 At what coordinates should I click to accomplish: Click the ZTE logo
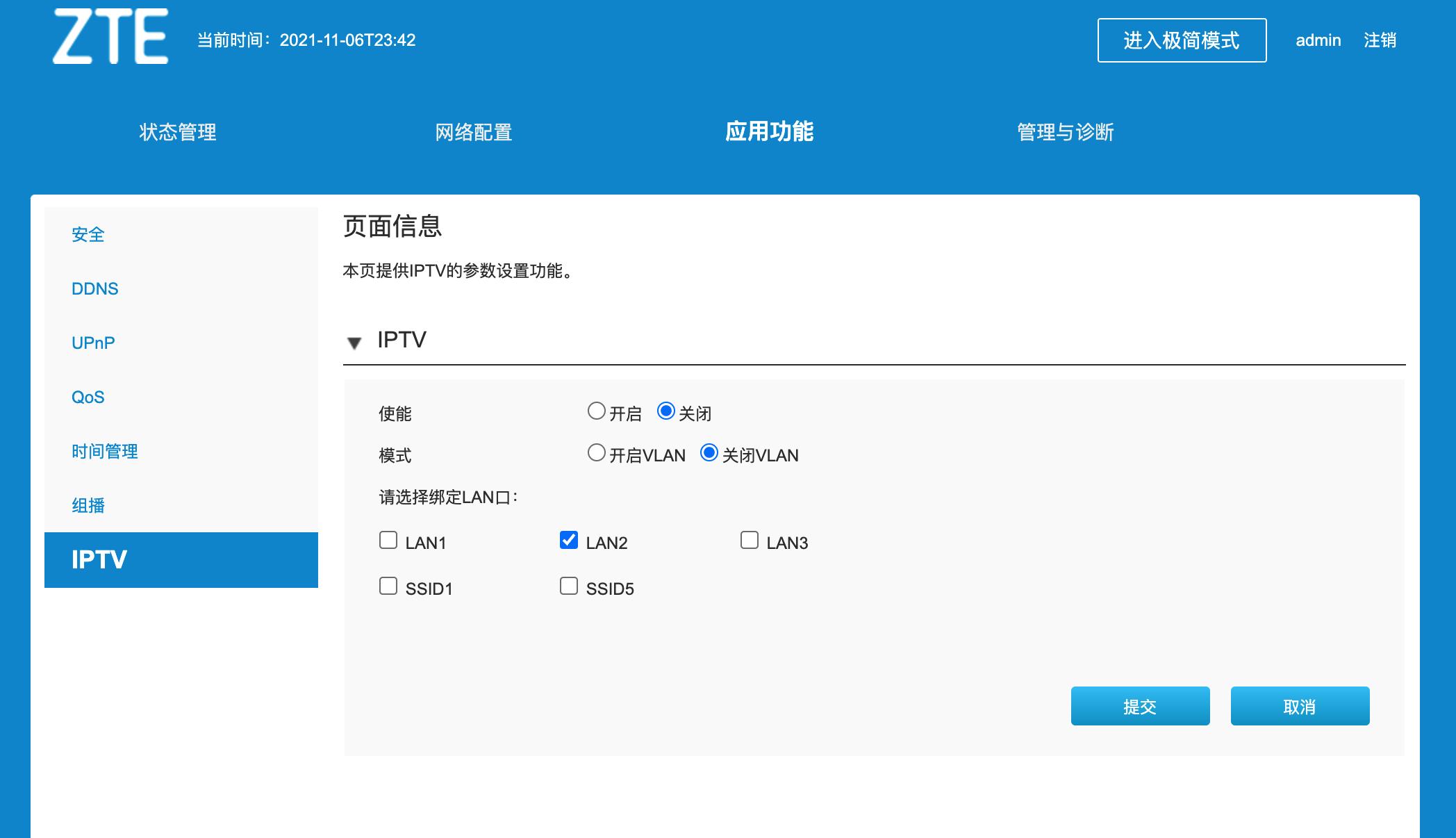(x=111, y=38)
